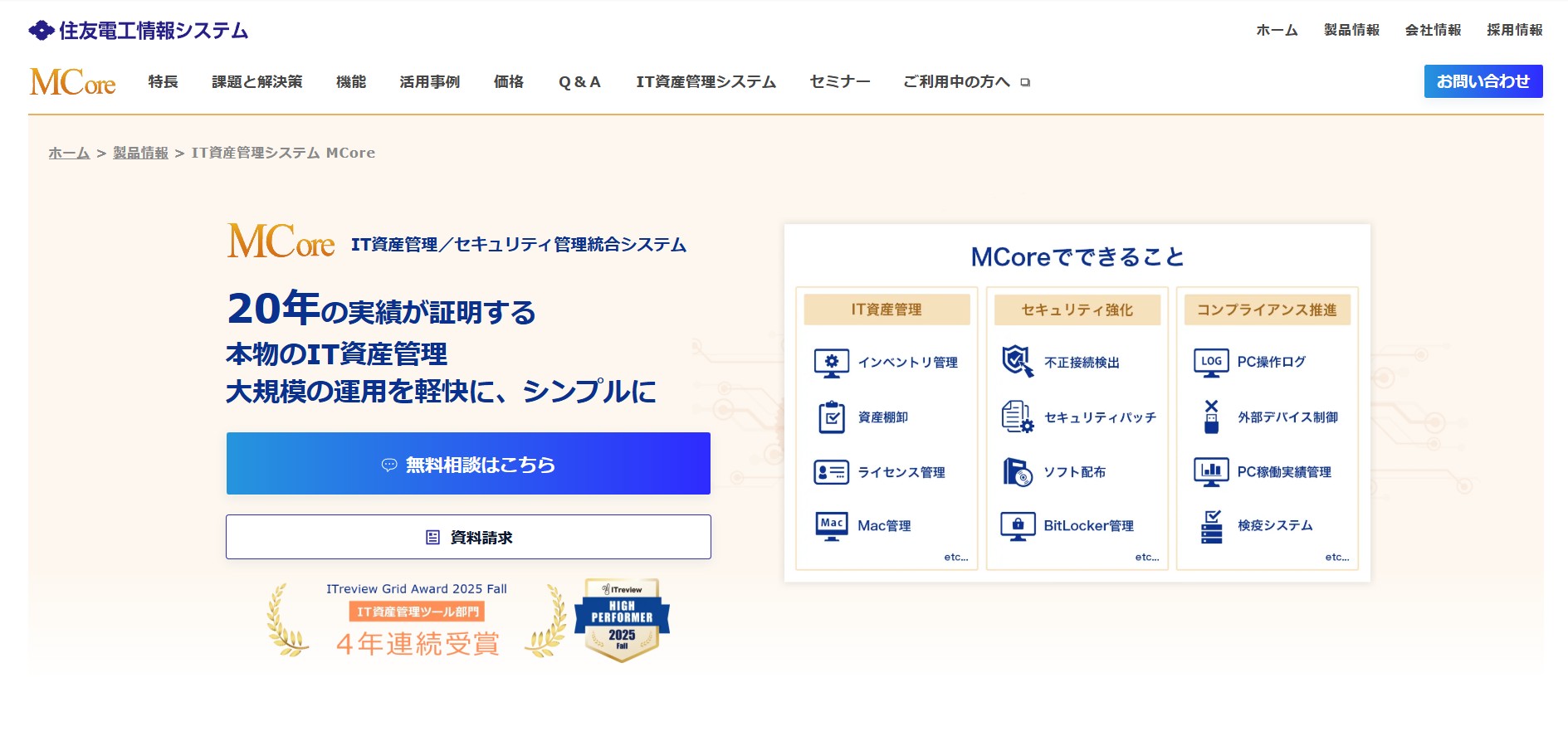Click the PC稼働実績管理 bar chart icon
The height and width of the screenshot is (741, 1568).
point(1211,471)
